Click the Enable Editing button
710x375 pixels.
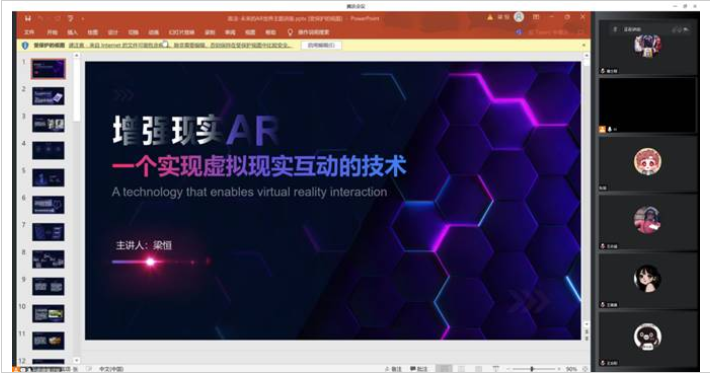[321, 45]
